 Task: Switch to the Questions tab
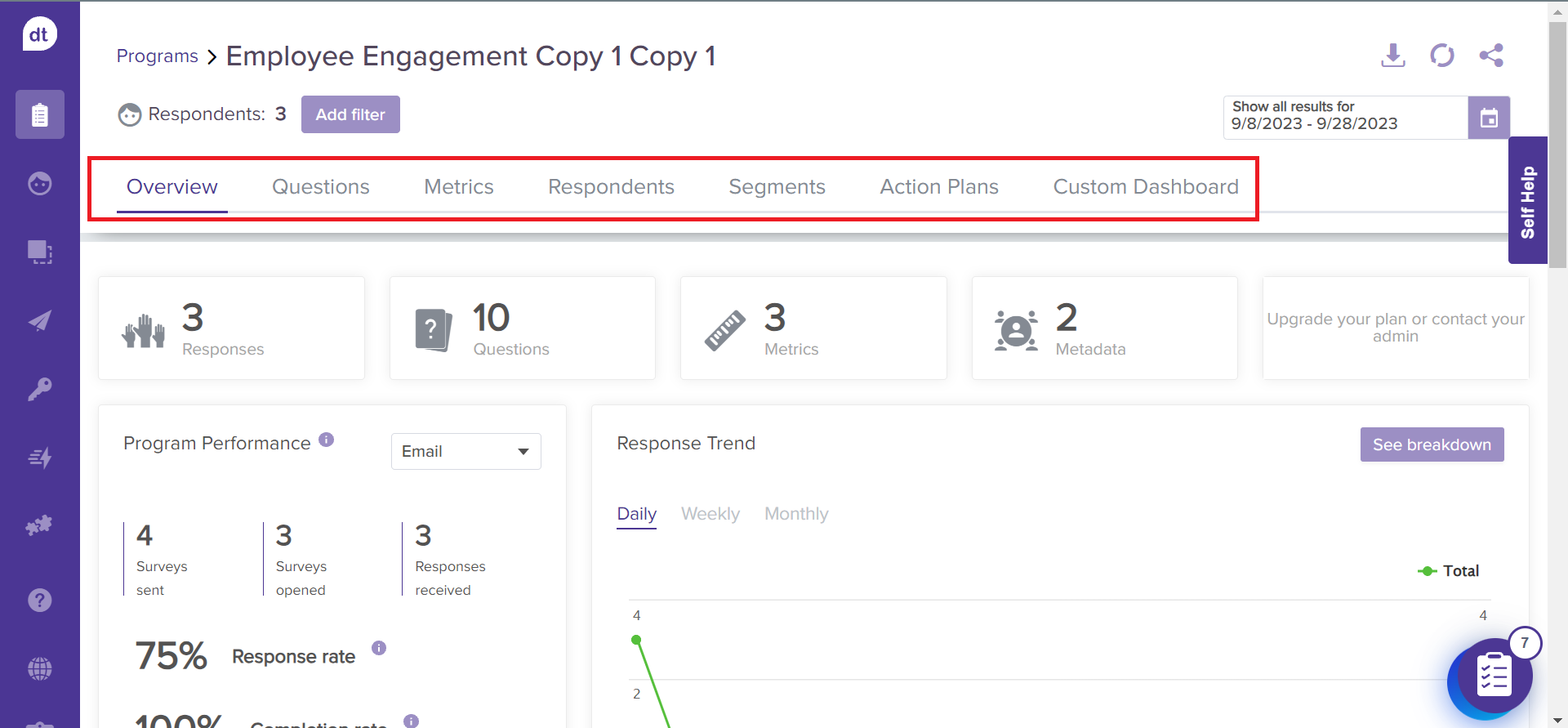pos(320,187)
